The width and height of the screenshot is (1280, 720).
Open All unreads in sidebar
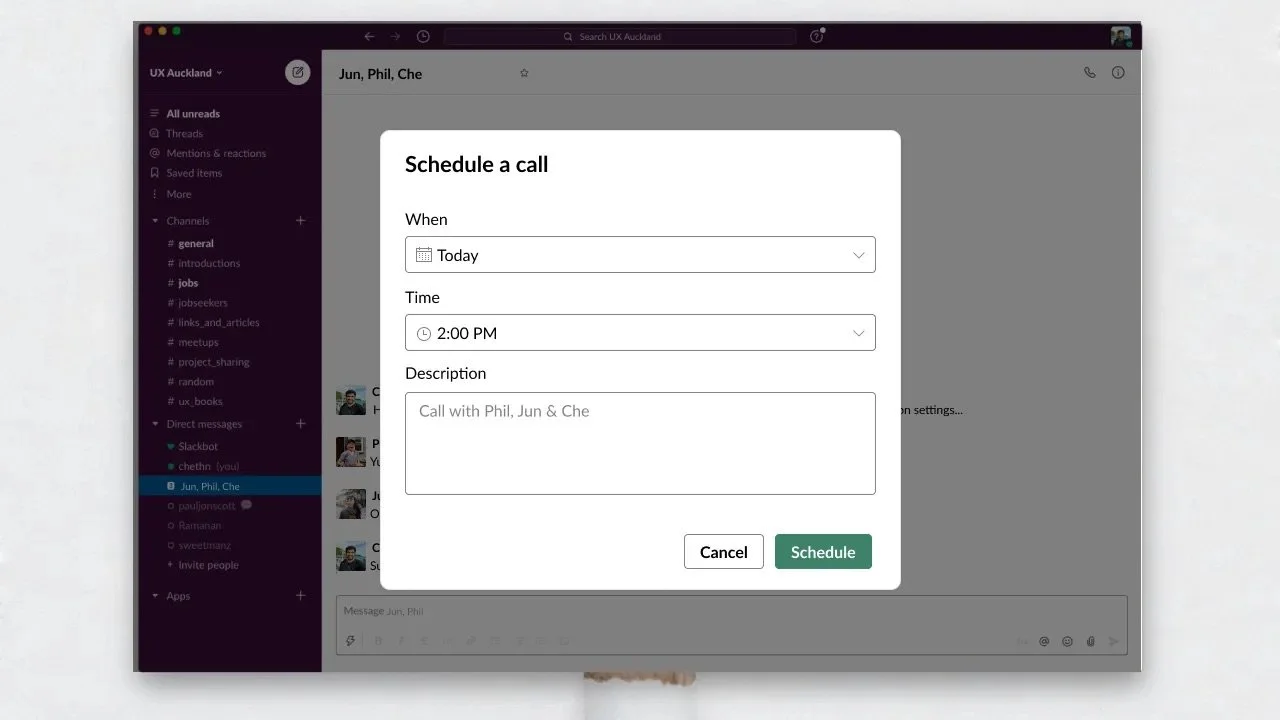pos(193,114)
